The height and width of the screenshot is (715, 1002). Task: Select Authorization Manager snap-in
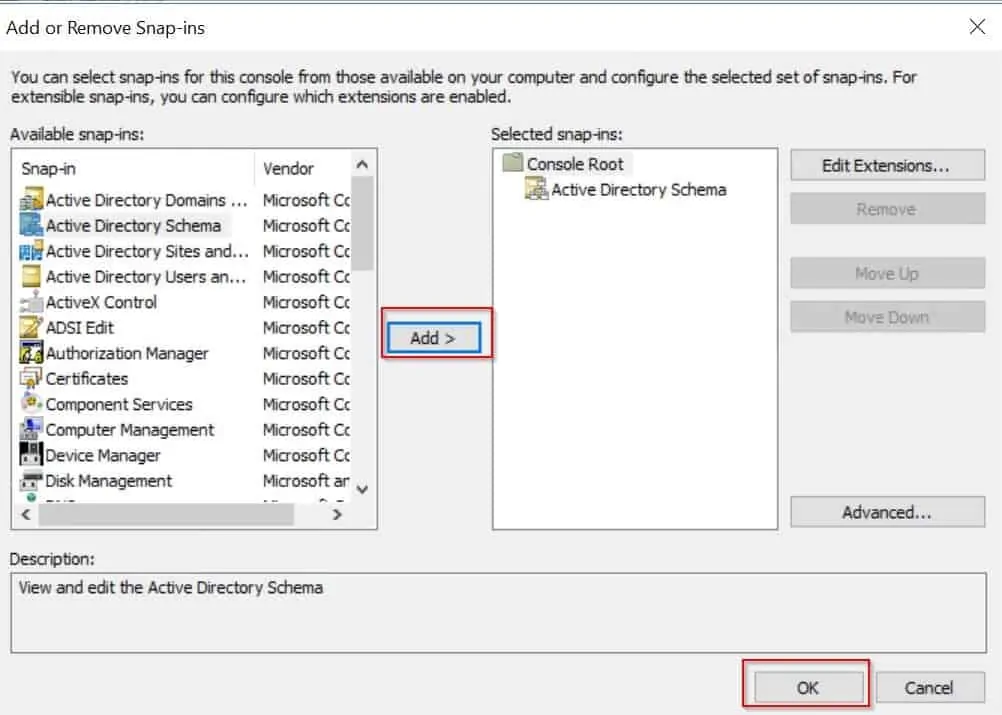(x=127, y=354)
